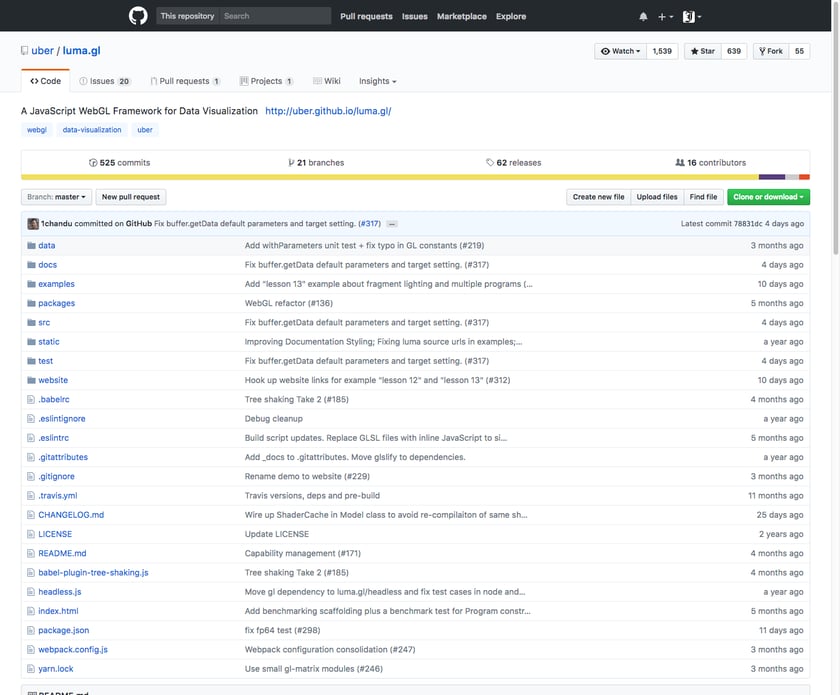
Task: Open the Branch: master dropdown
Action: (x=56, y=197)
